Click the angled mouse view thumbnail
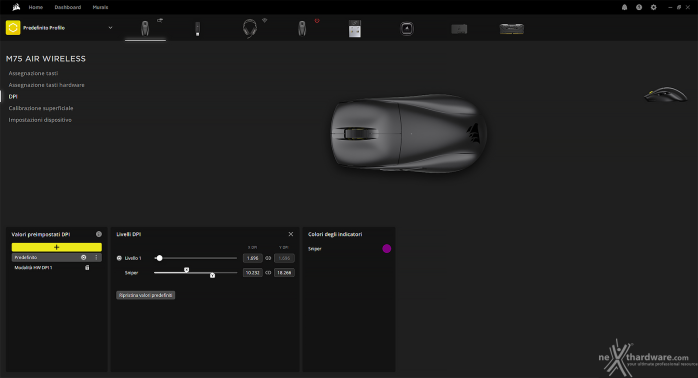This screenshot has width=698, height=378. click(666, 94)
